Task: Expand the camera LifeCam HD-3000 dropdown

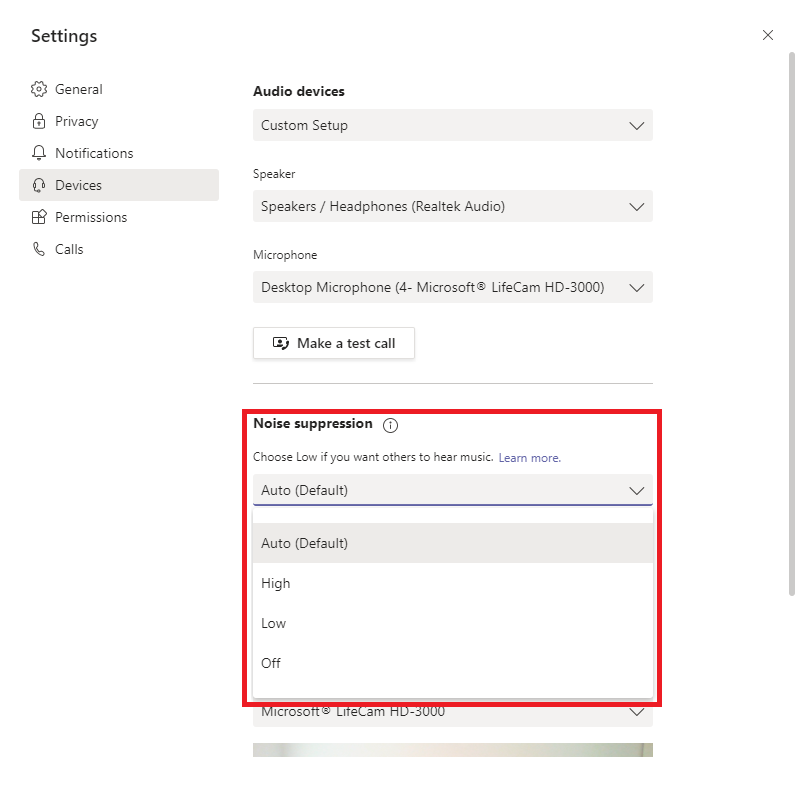Action: (x=452, y=713)
